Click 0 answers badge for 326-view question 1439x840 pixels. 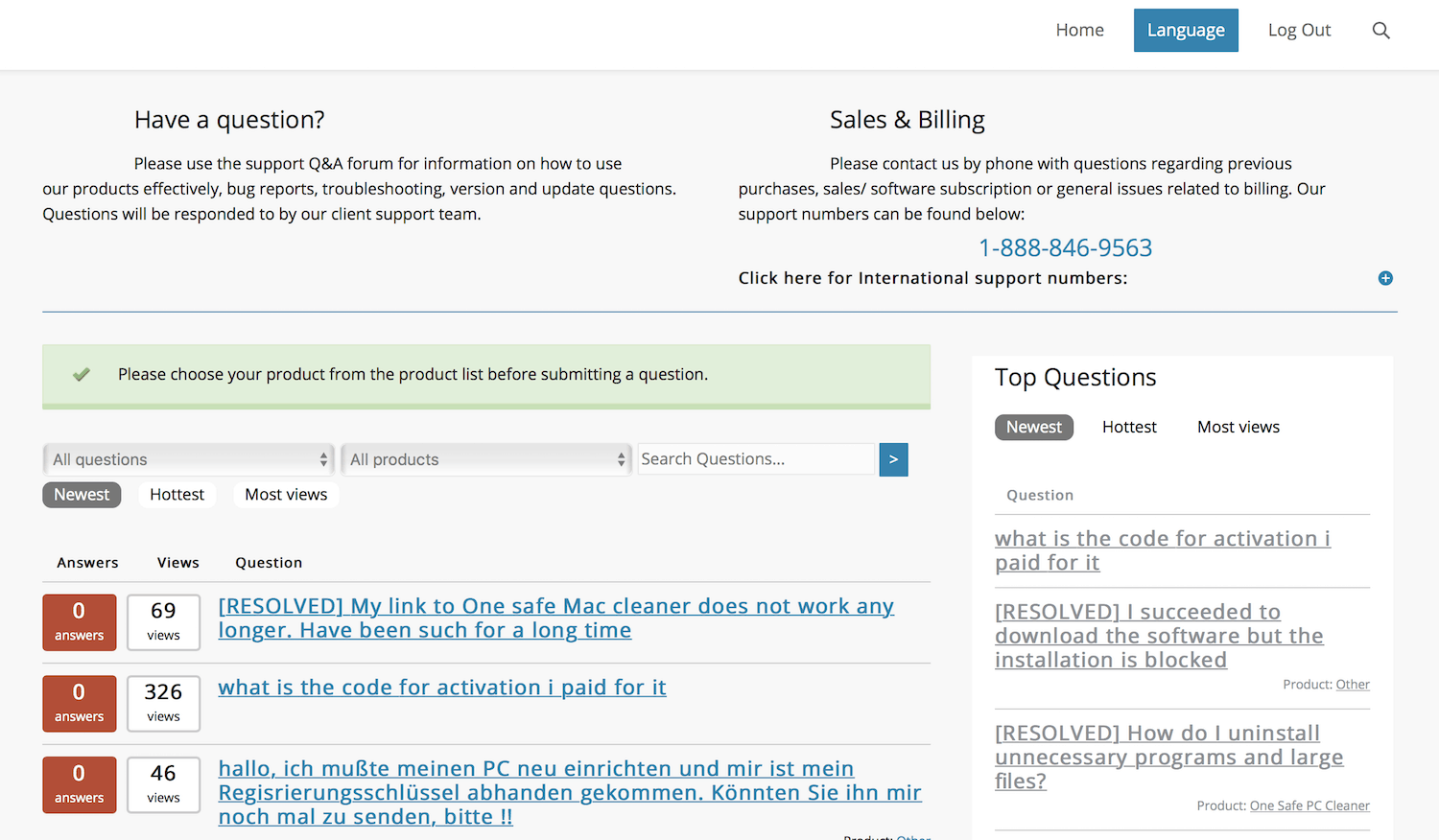point(80,703)
